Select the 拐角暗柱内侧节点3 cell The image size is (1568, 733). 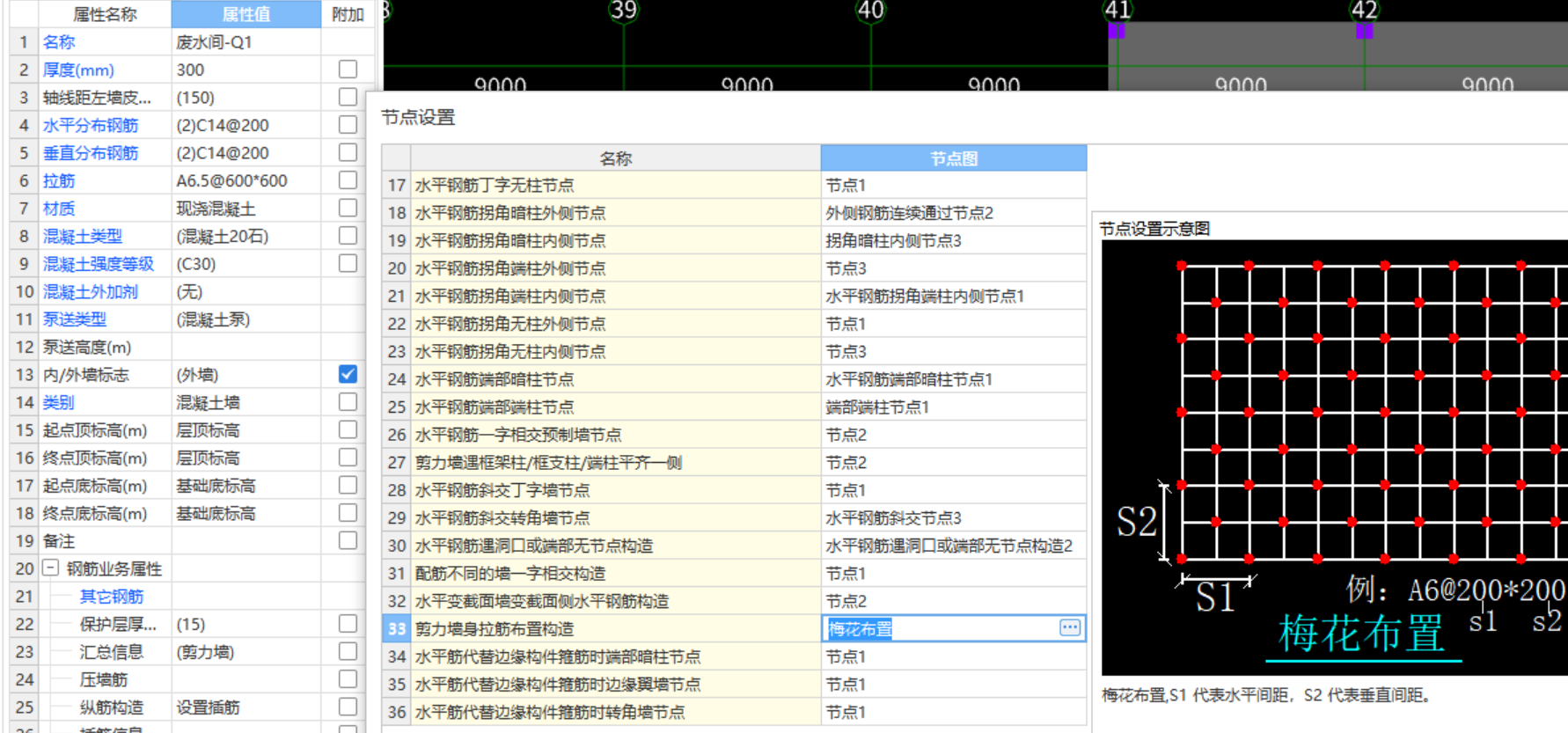tap(954, 240)
